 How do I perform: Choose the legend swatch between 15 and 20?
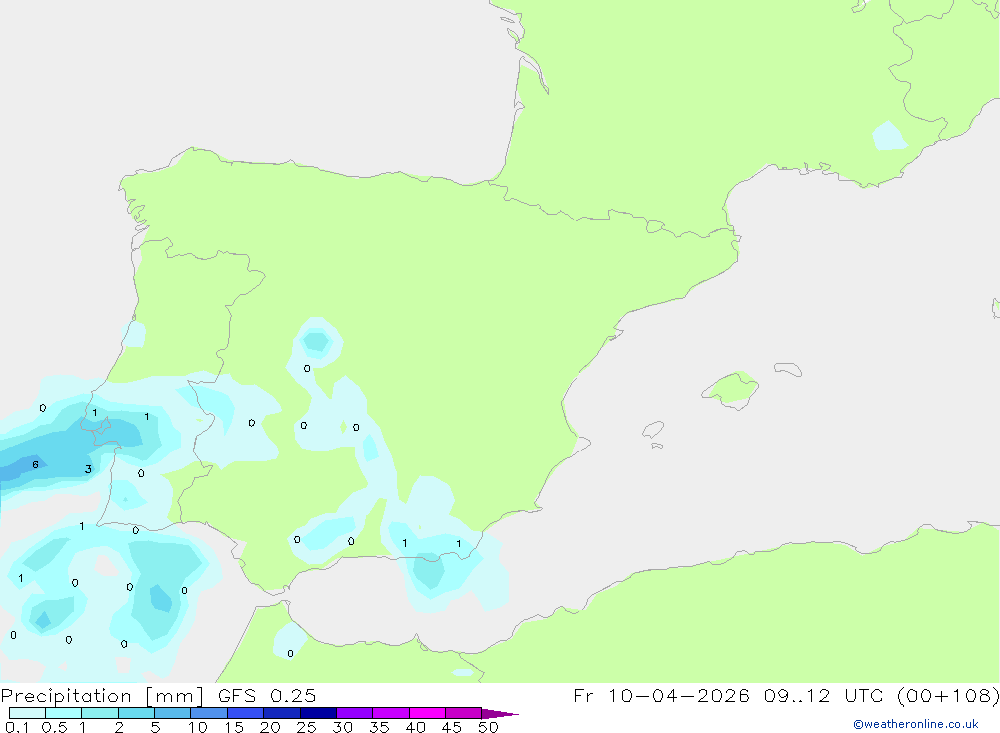tap(246, 713)
